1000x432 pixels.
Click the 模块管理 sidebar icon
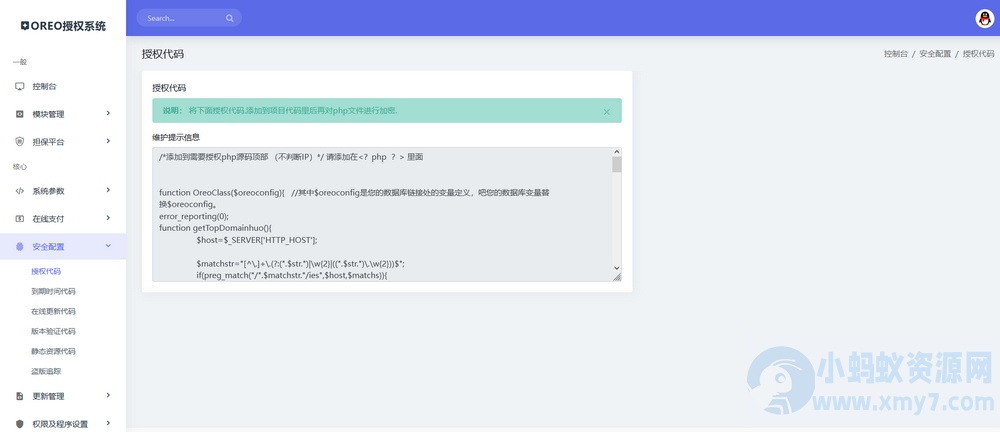19,114
